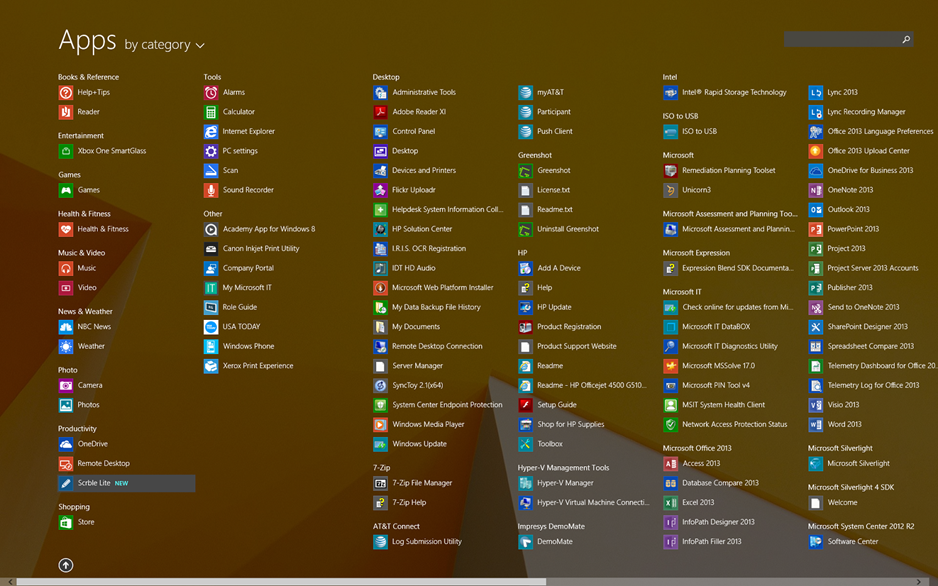
Task: Open the OneDrive app icon
Action: [x=66, y=444]
